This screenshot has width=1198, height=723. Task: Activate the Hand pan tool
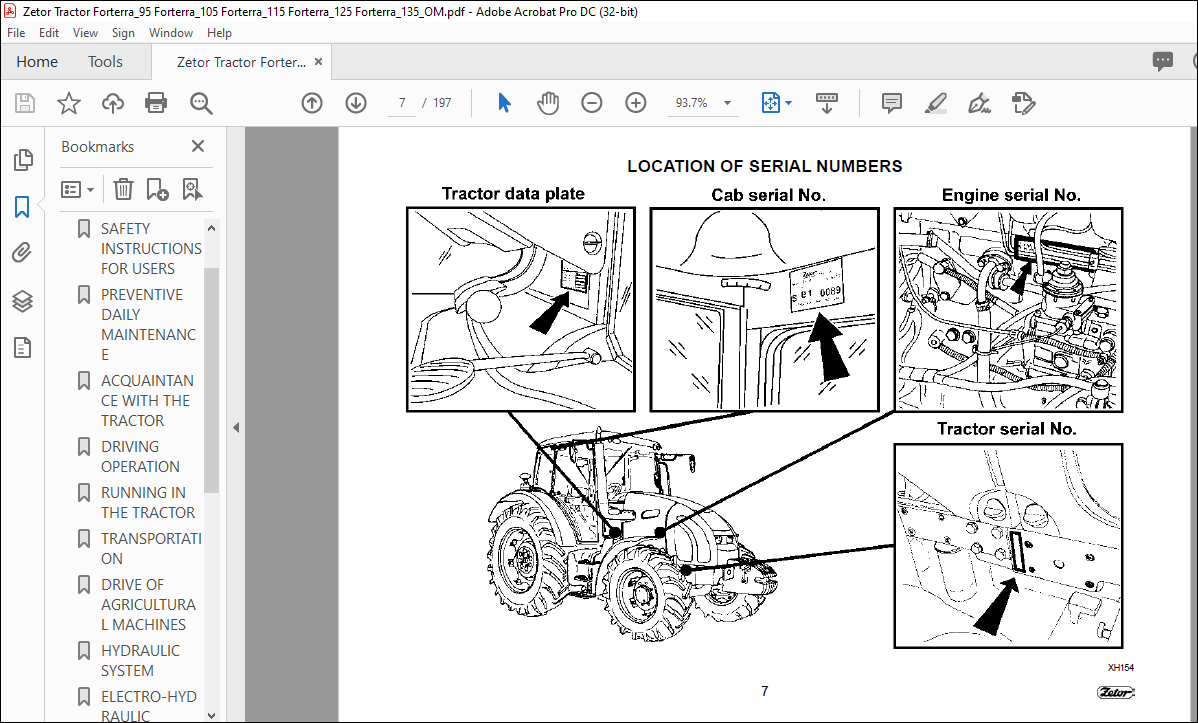(548, 102)
